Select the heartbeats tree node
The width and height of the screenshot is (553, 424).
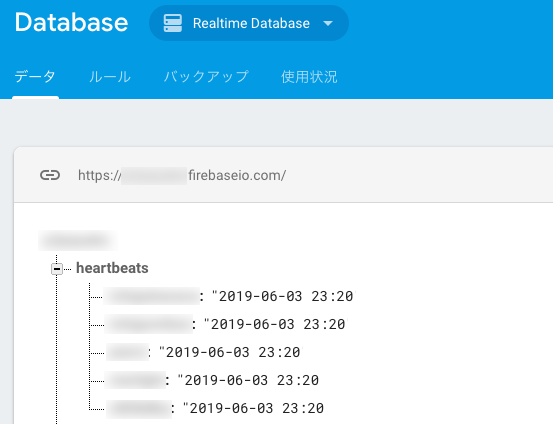click(112, 268)
